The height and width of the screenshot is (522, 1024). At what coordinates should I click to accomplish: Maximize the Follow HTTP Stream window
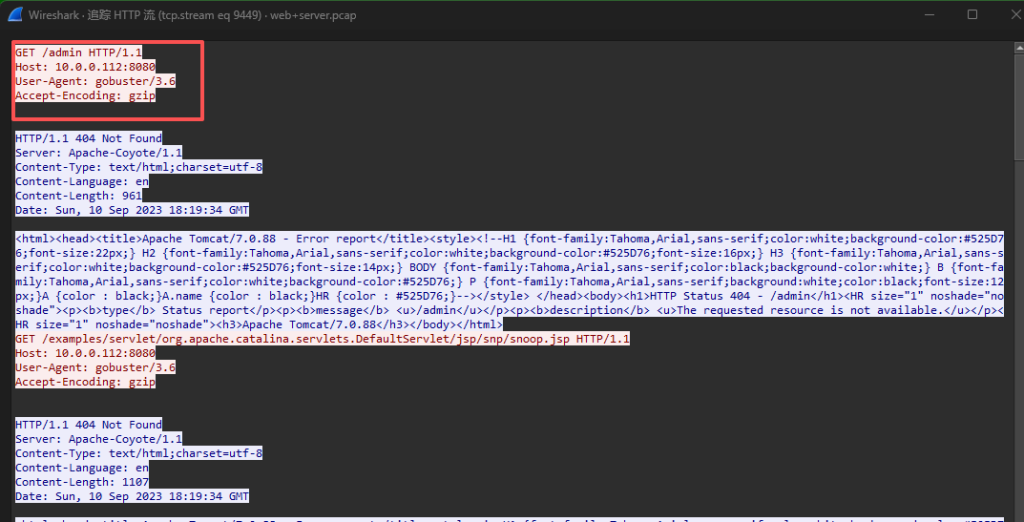(x=972, y=15)
